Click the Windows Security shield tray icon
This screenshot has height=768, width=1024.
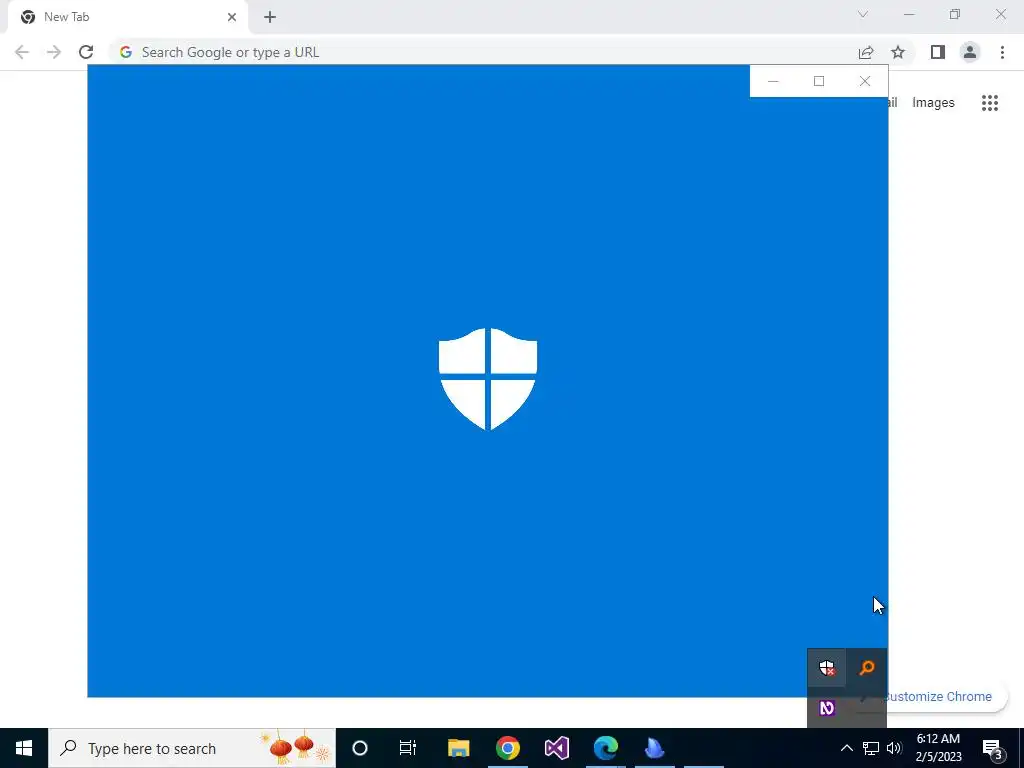click(827, 668)
